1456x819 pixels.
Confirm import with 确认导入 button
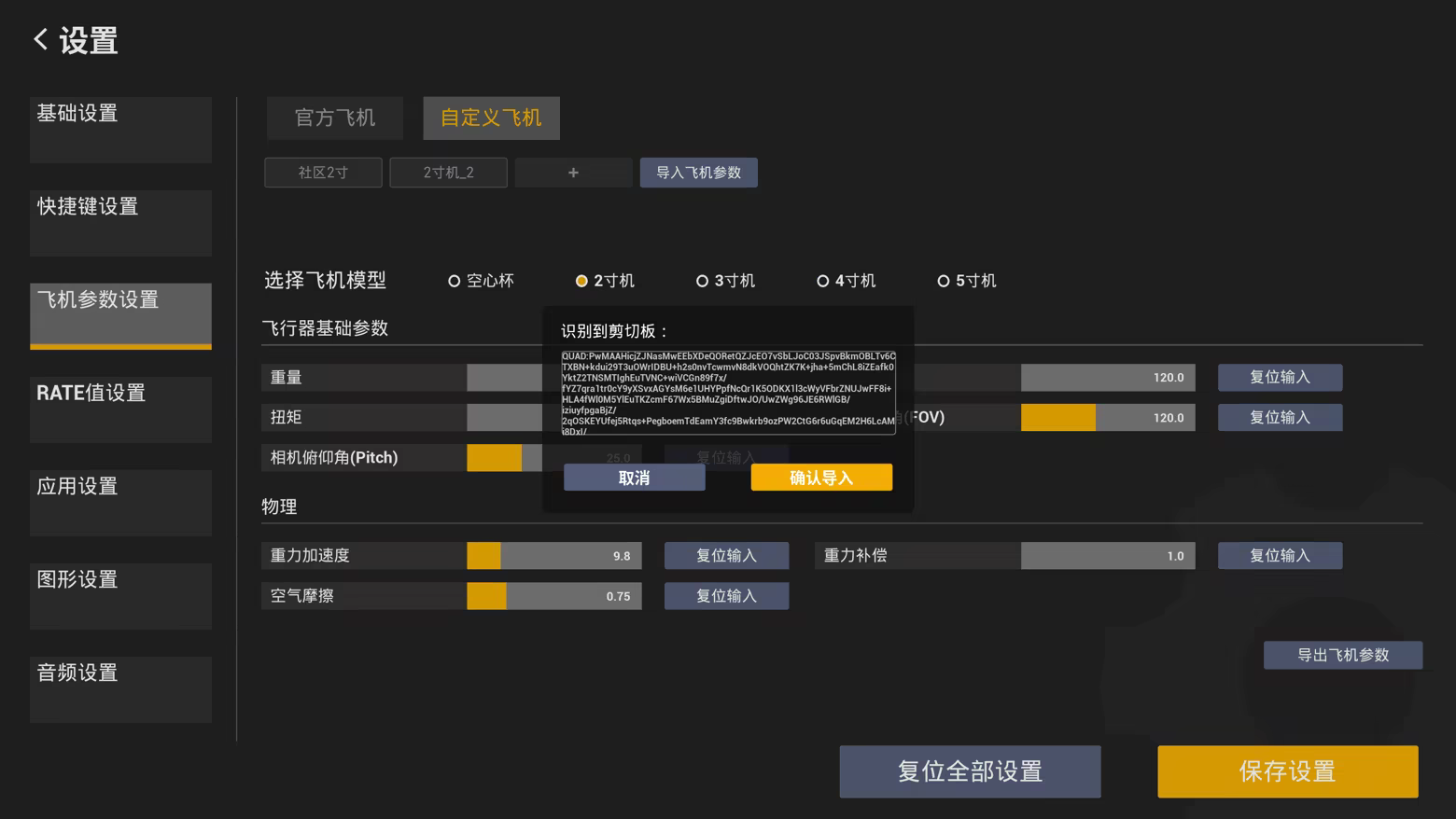point(820,478)
